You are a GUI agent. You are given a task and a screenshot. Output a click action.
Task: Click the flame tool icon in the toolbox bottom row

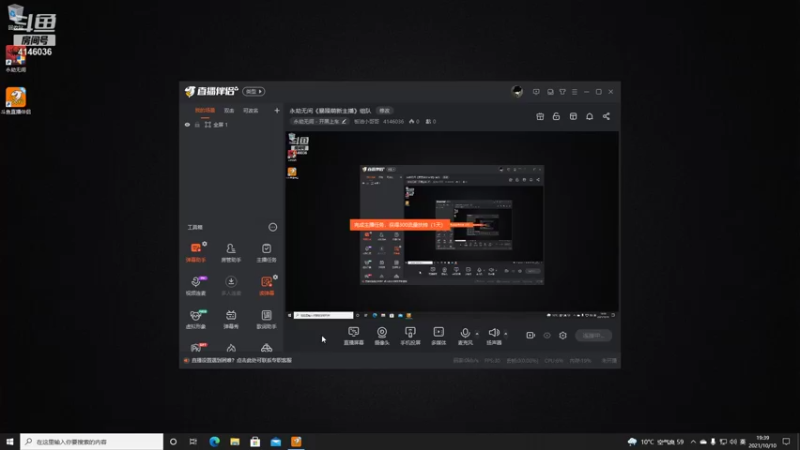coord(231,348)
